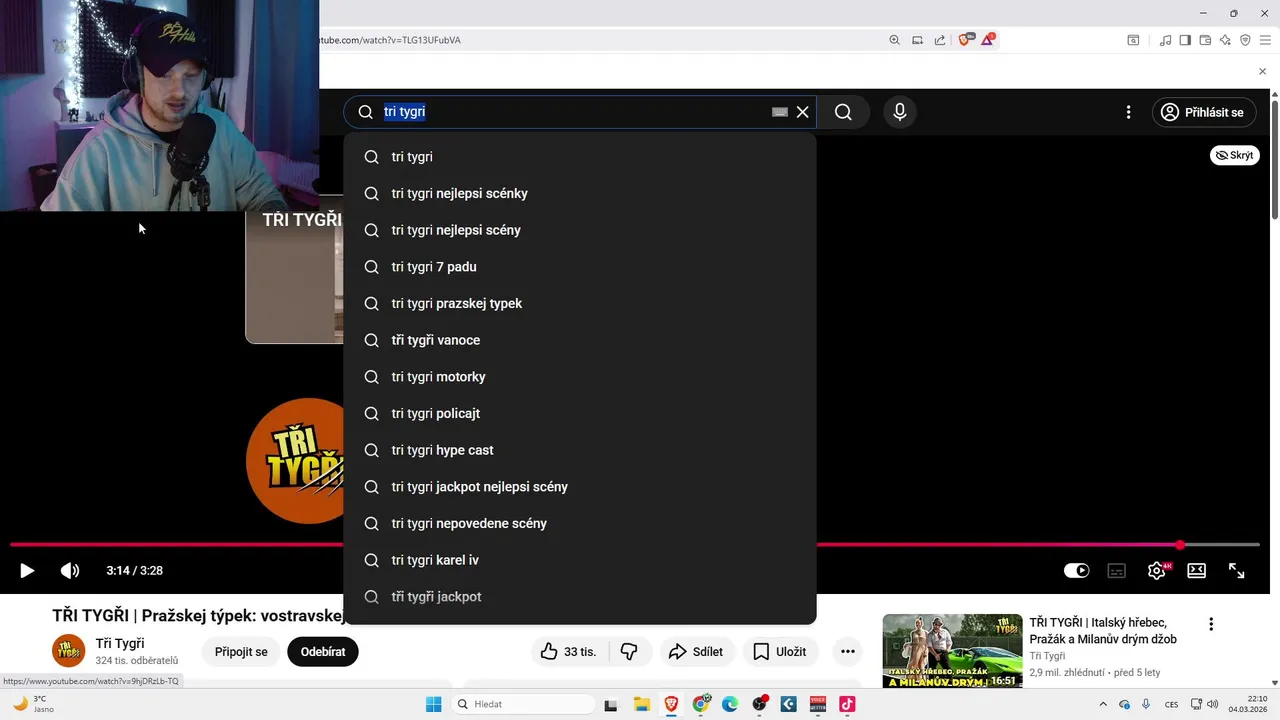Screen dimensions: 1280x720
Task: Like the video with 33 tis. button
Action: coord(568,652)
